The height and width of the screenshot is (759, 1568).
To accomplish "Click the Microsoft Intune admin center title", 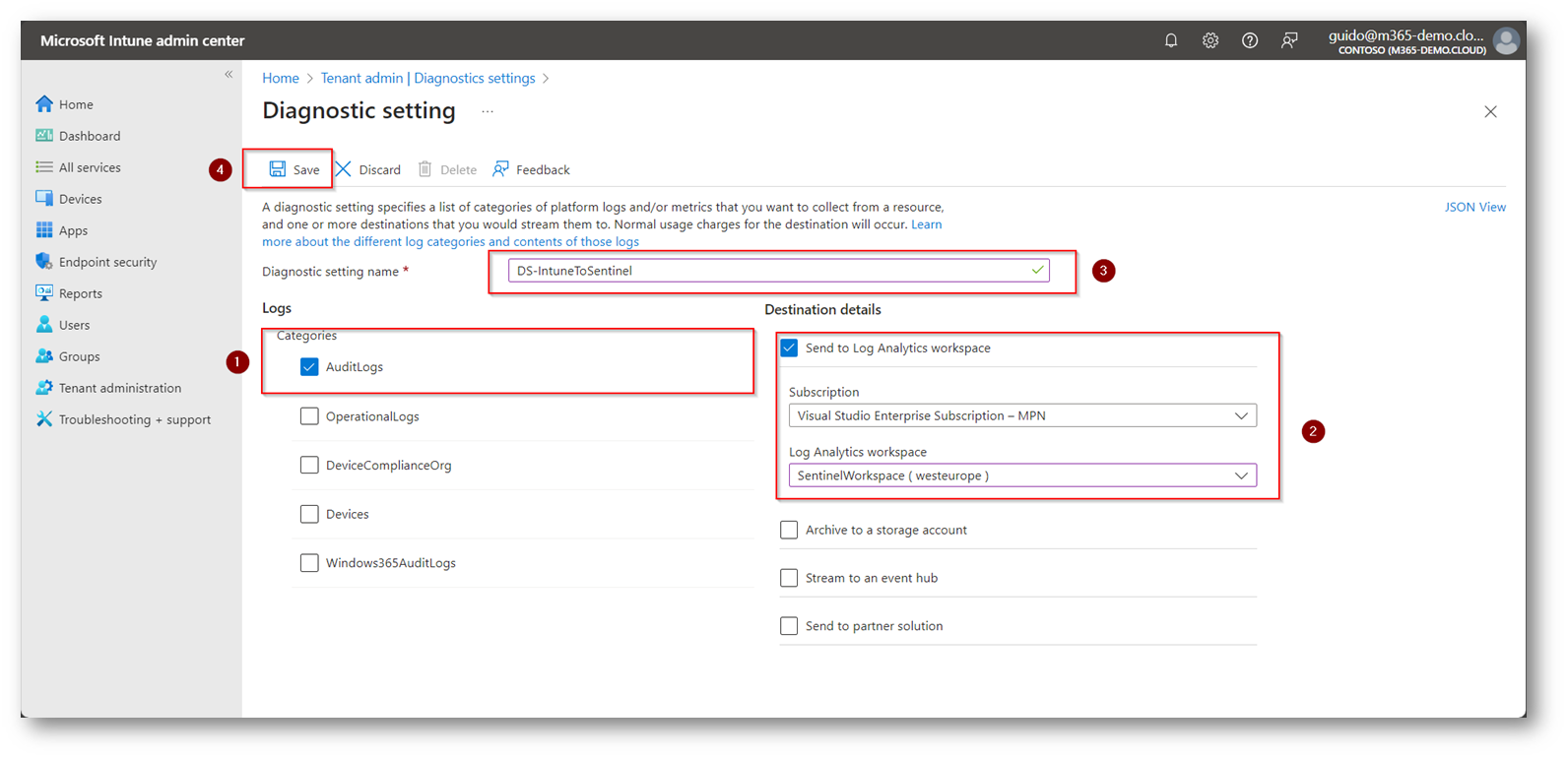I will pos(143,40).
